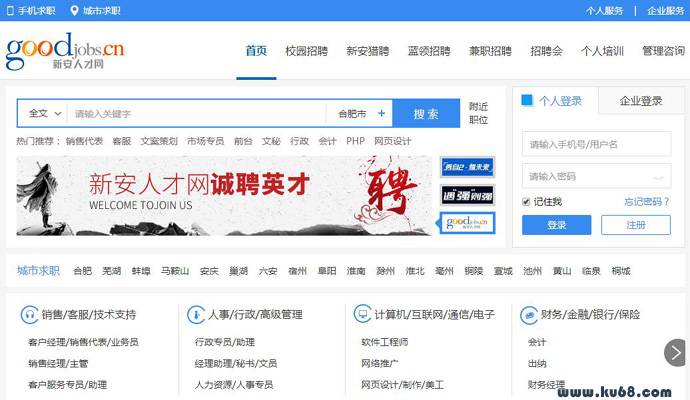Click the 登录 button
Image resolution: width=690 pixels, height=400 pixels.
coord(556,225)
